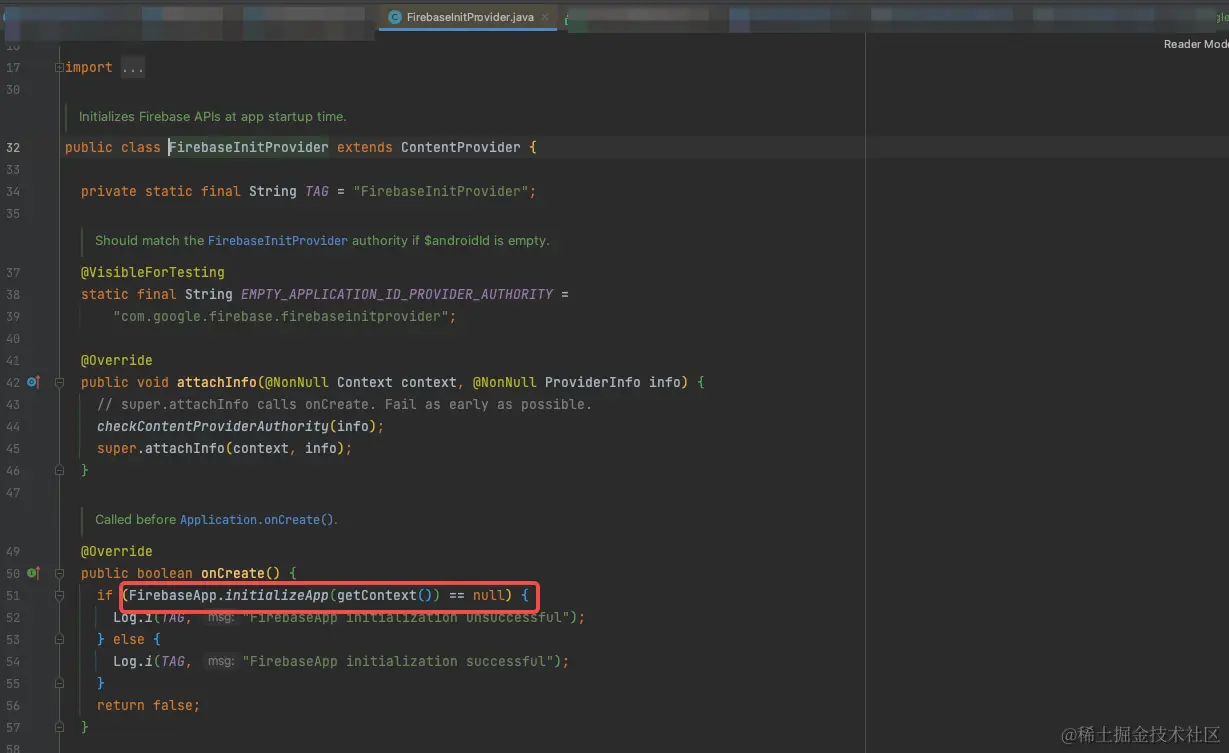Click line number 32 in the gutter

[13, 147]
